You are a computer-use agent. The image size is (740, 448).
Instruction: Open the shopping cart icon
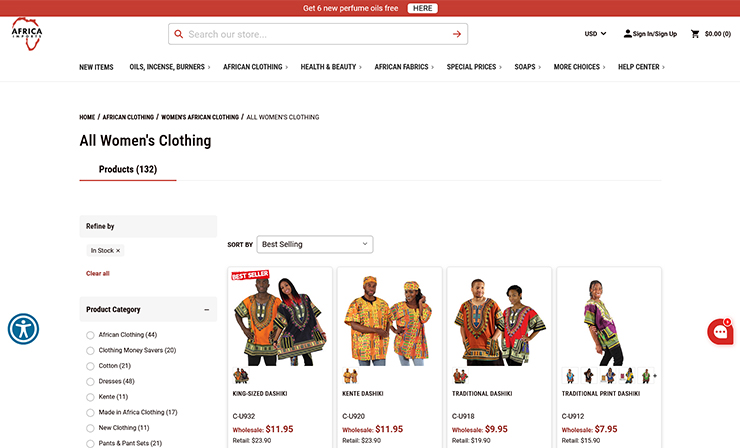pos(695,34)
